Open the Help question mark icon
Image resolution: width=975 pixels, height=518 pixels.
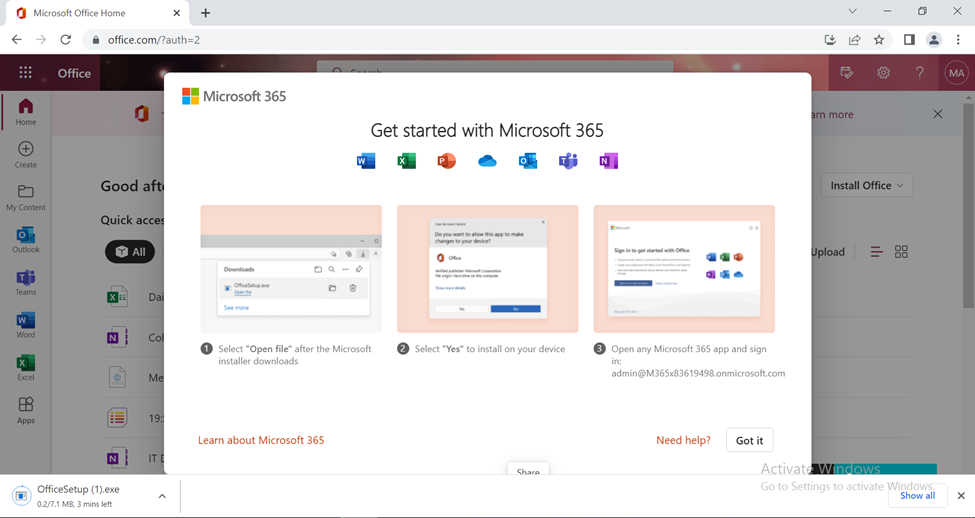click(920, 73)
